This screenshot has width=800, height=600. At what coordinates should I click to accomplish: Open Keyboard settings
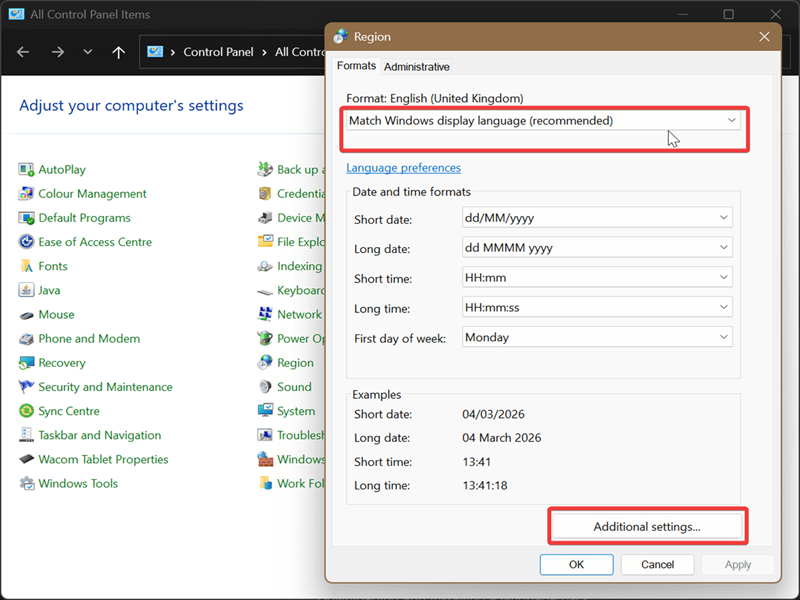point(298,290)
